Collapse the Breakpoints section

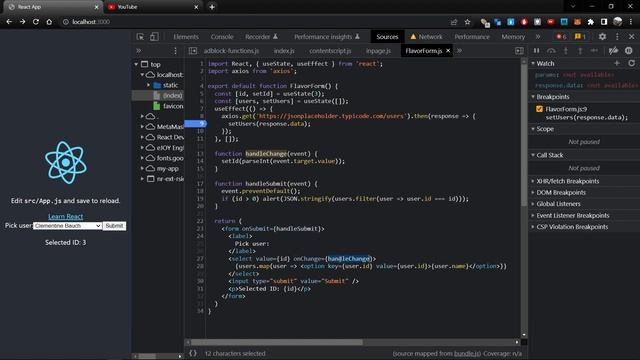[533, 97]
